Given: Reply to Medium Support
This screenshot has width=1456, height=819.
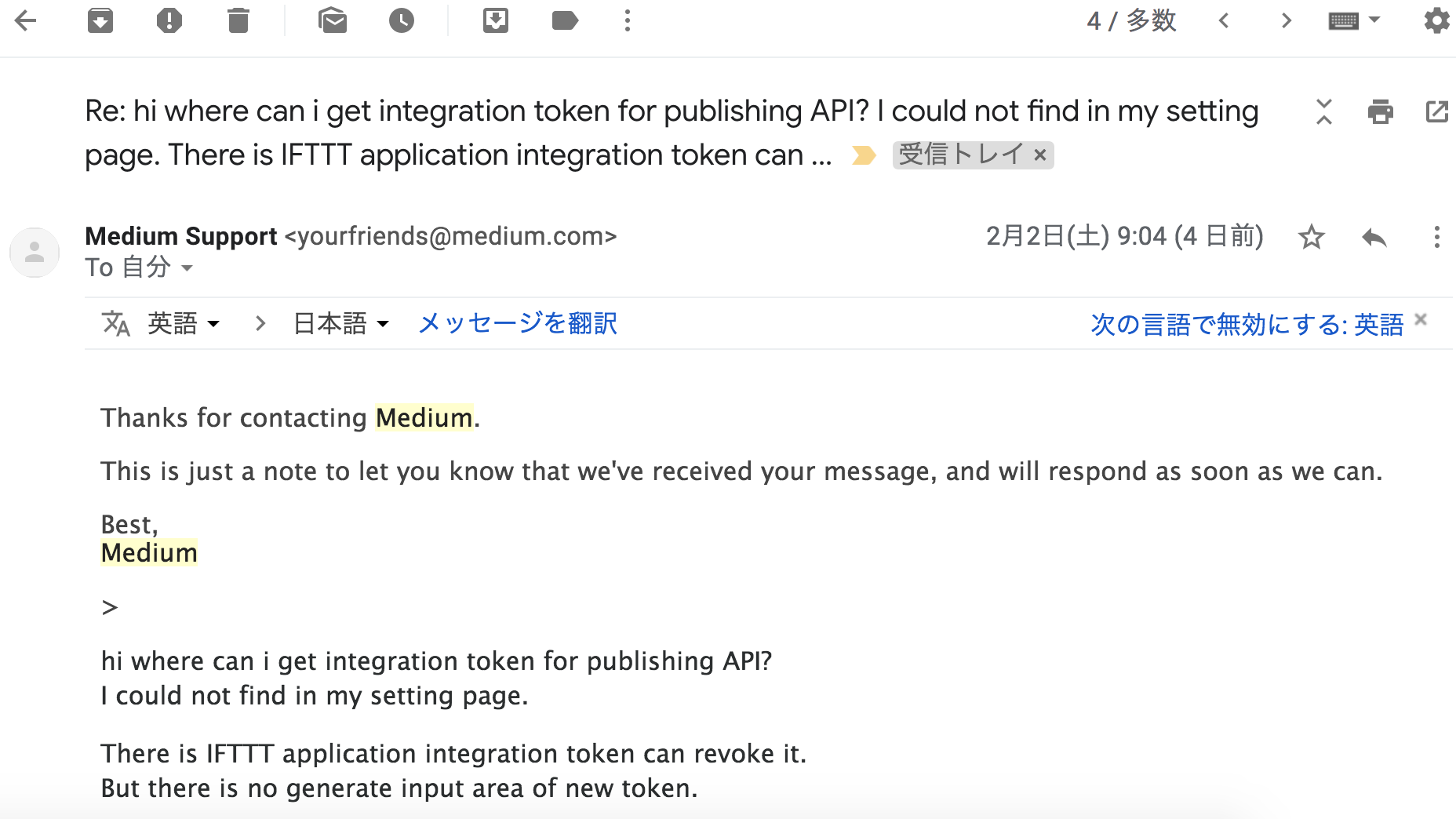Looking at the screenshot, I should click(x=1374, y=237).
